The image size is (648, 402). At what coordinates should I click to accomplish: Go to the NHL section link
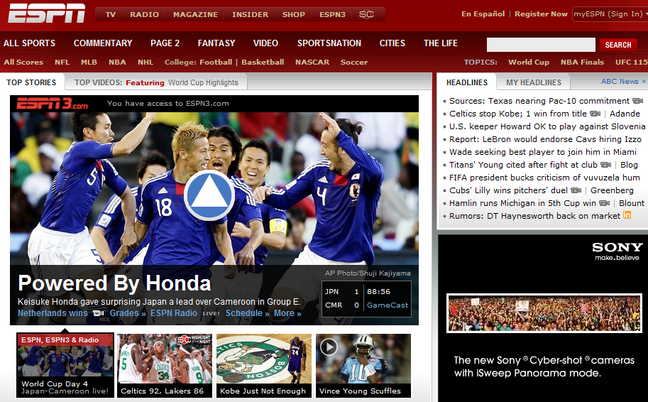pyautogui.click(x=145, y=62)
